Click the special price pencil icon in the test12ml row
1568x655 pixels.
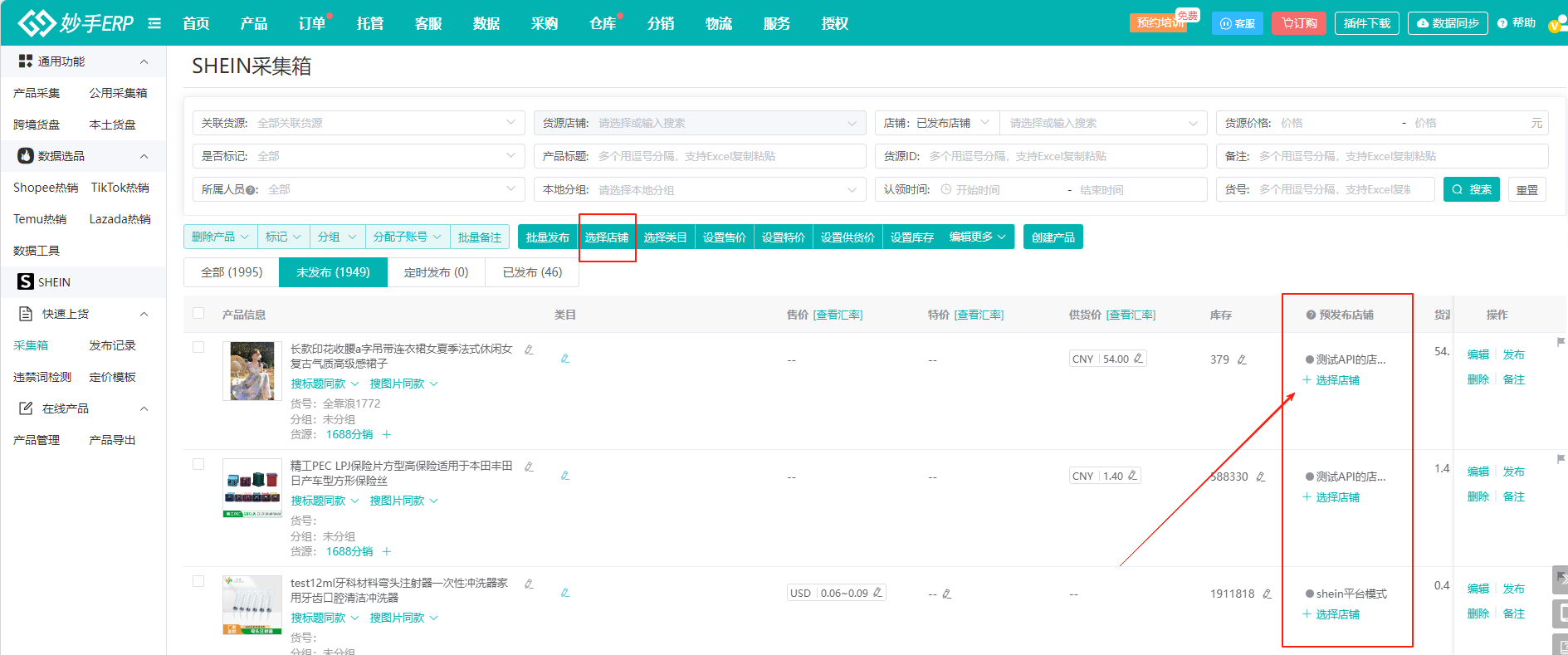point(946,594)
